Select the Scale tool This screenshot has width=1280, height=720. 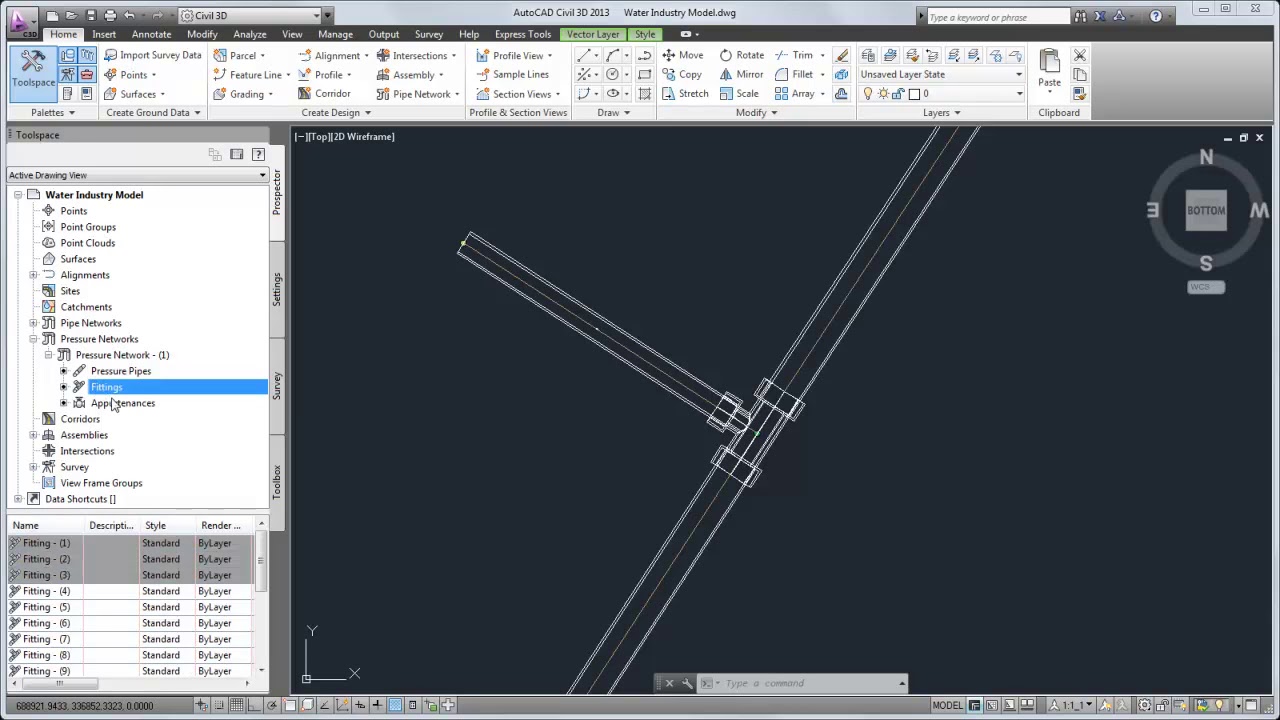click(739, 93)
